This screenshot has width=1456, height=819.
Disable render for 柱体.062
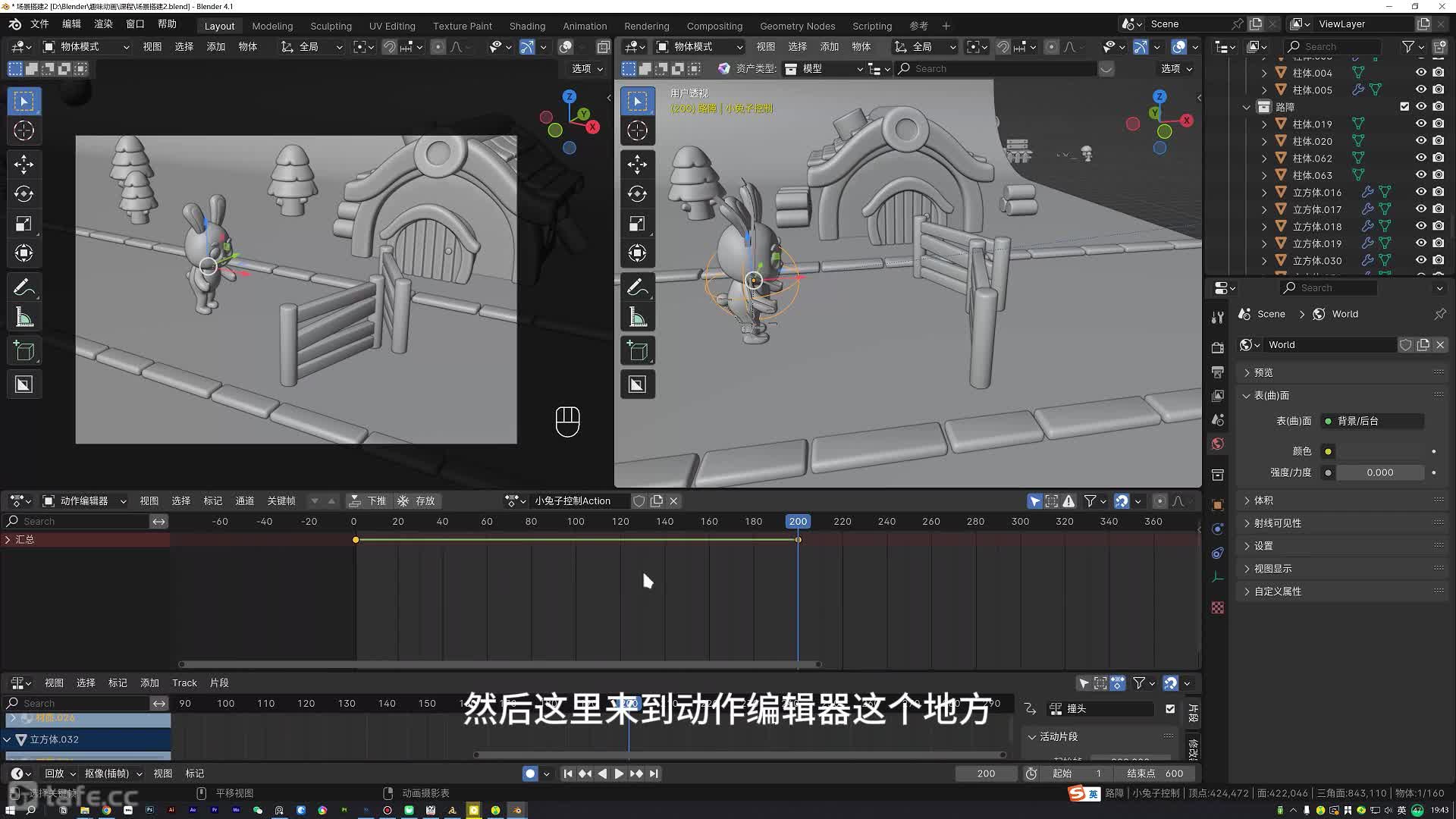point(1438,158)
